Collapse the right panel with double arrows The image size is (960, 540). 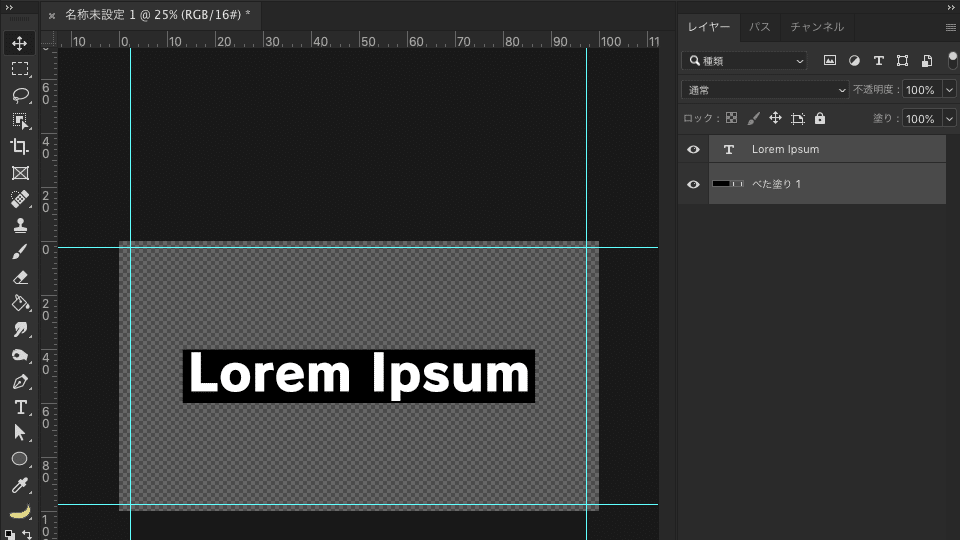pyautogui.click(x=951, y=7)
